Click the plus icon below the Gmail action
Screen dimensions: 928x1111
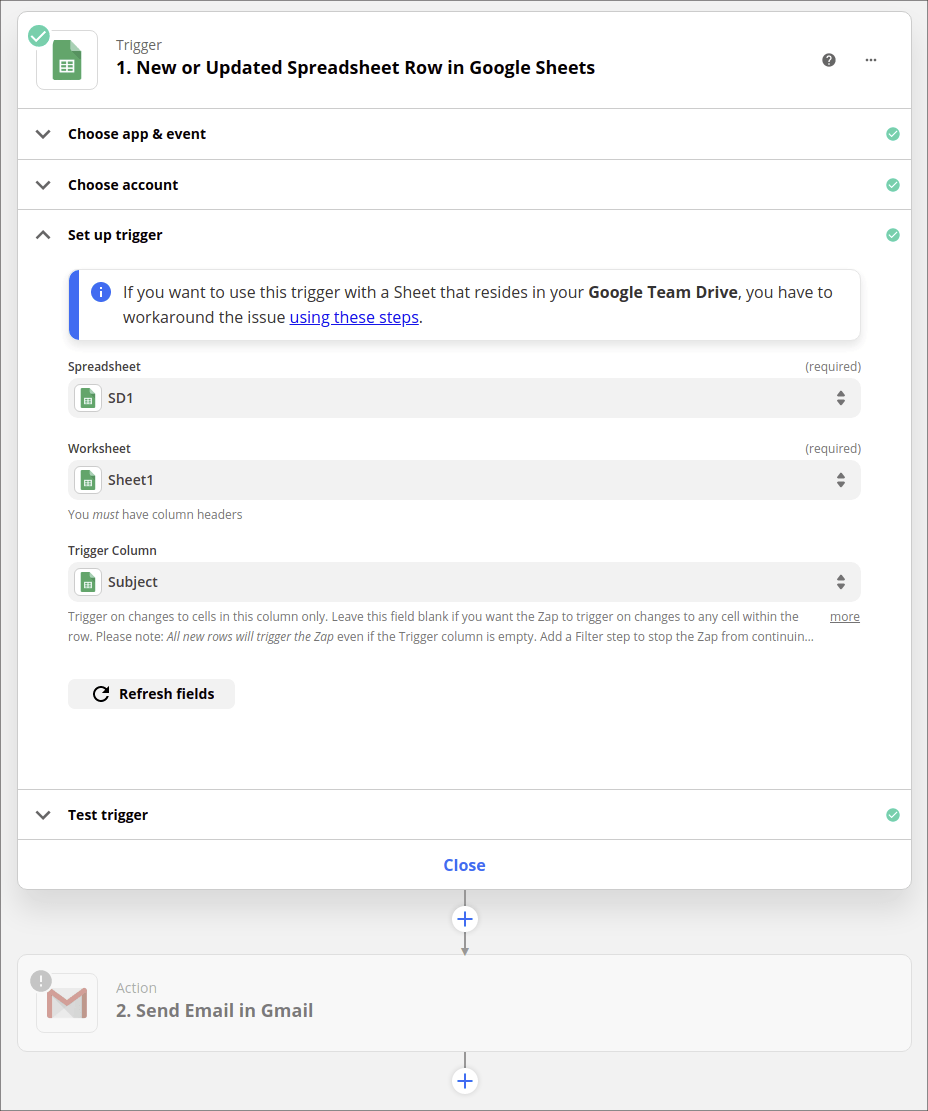tap(464, 1081)
